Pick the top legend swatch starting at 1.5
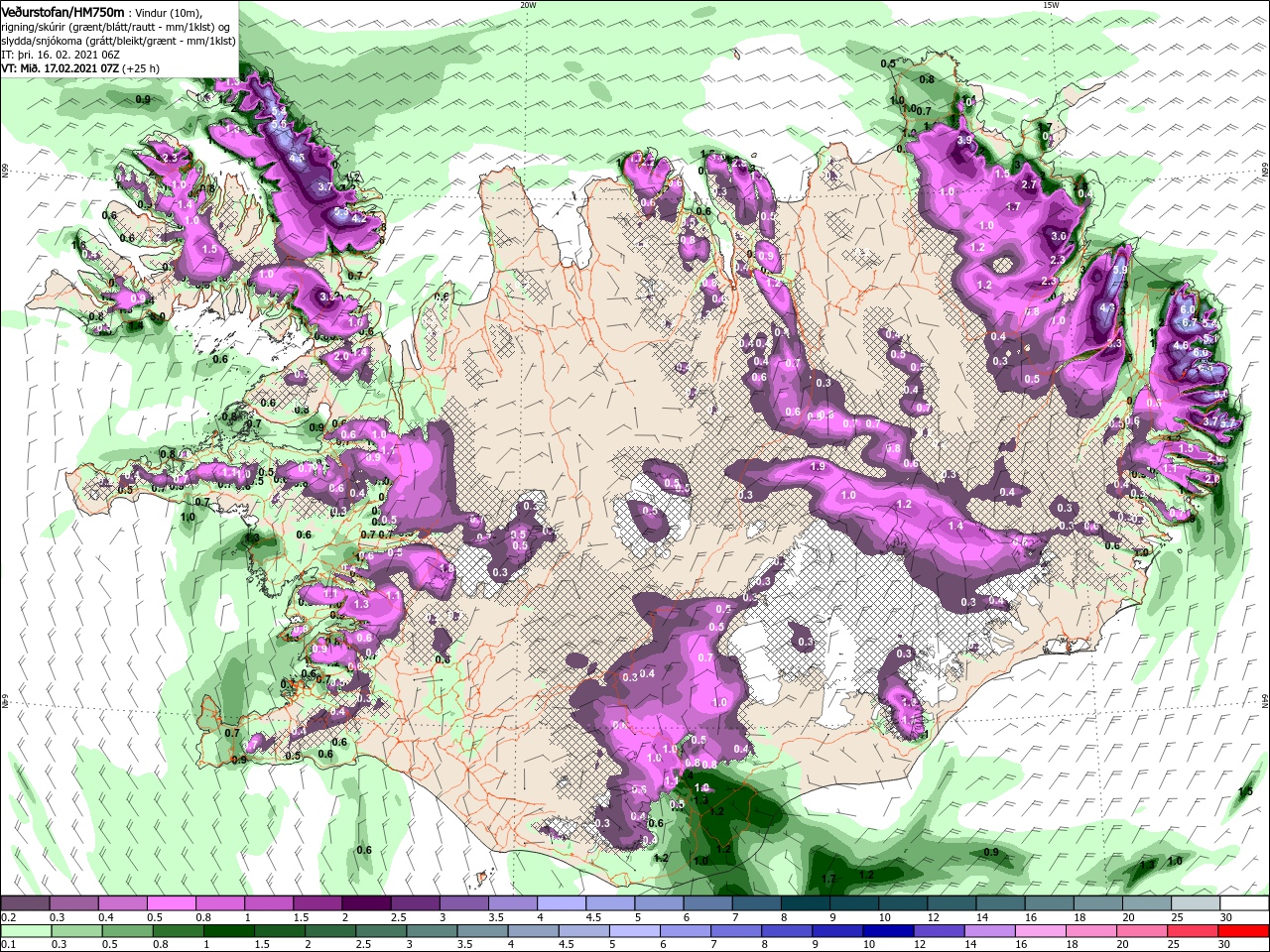 click(x=317, y=903)
